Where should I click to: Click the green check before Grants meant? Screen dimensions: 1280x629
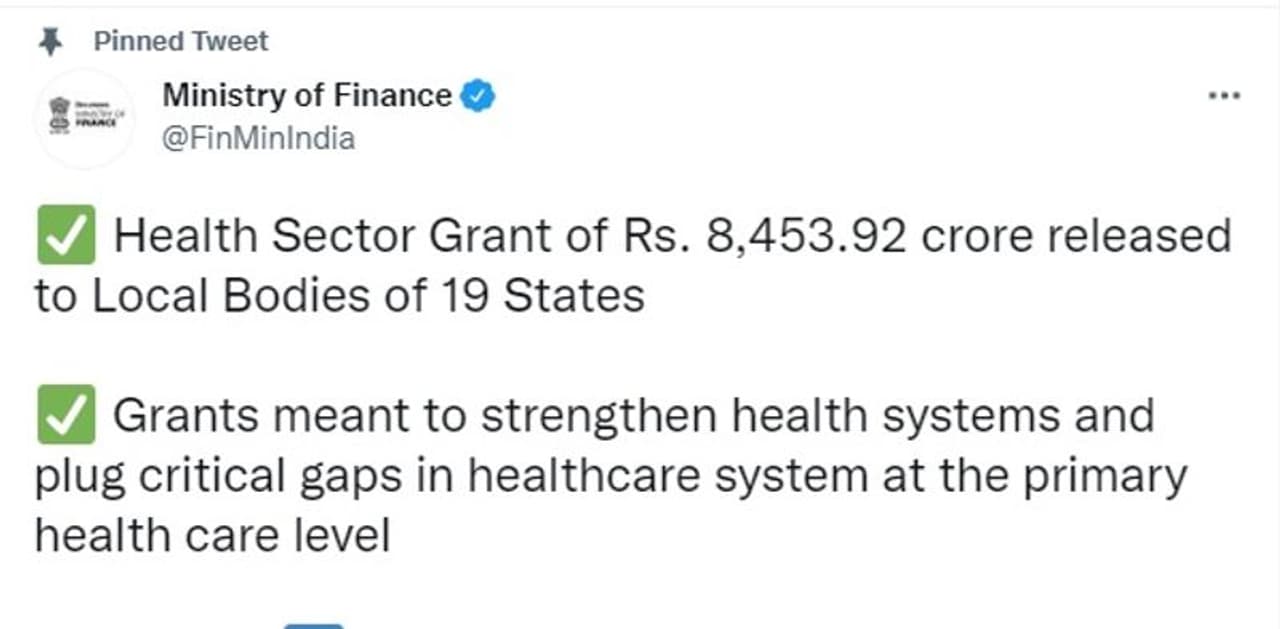(66, 414)
